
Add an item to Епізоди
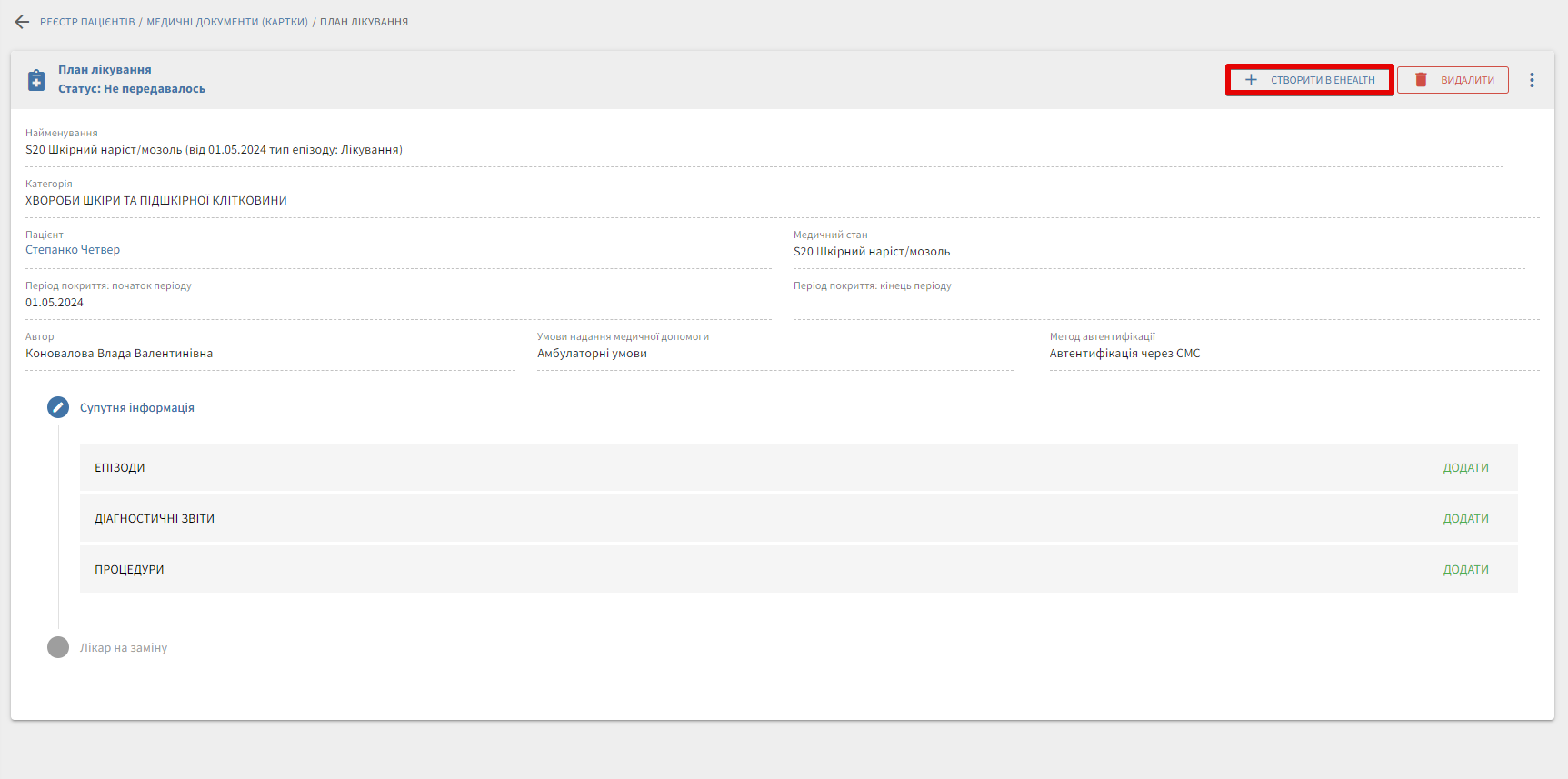click(x=1465, y=468)
